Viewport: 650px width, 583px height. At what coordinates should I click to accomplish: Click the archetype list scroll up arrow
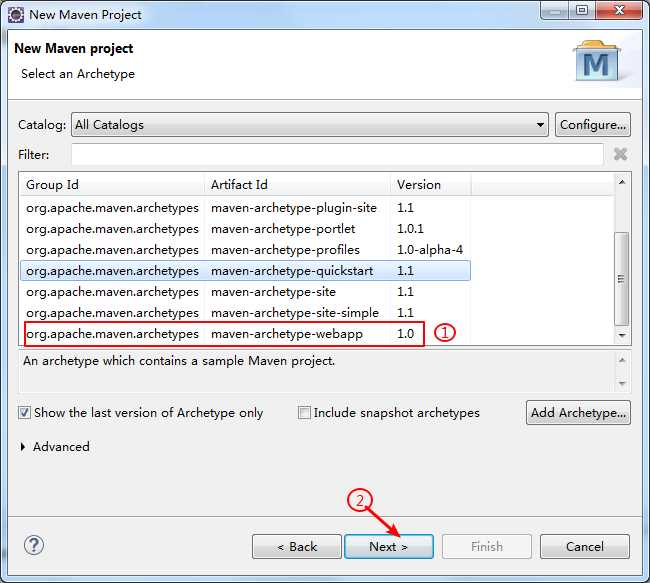[x=622, y=182]
